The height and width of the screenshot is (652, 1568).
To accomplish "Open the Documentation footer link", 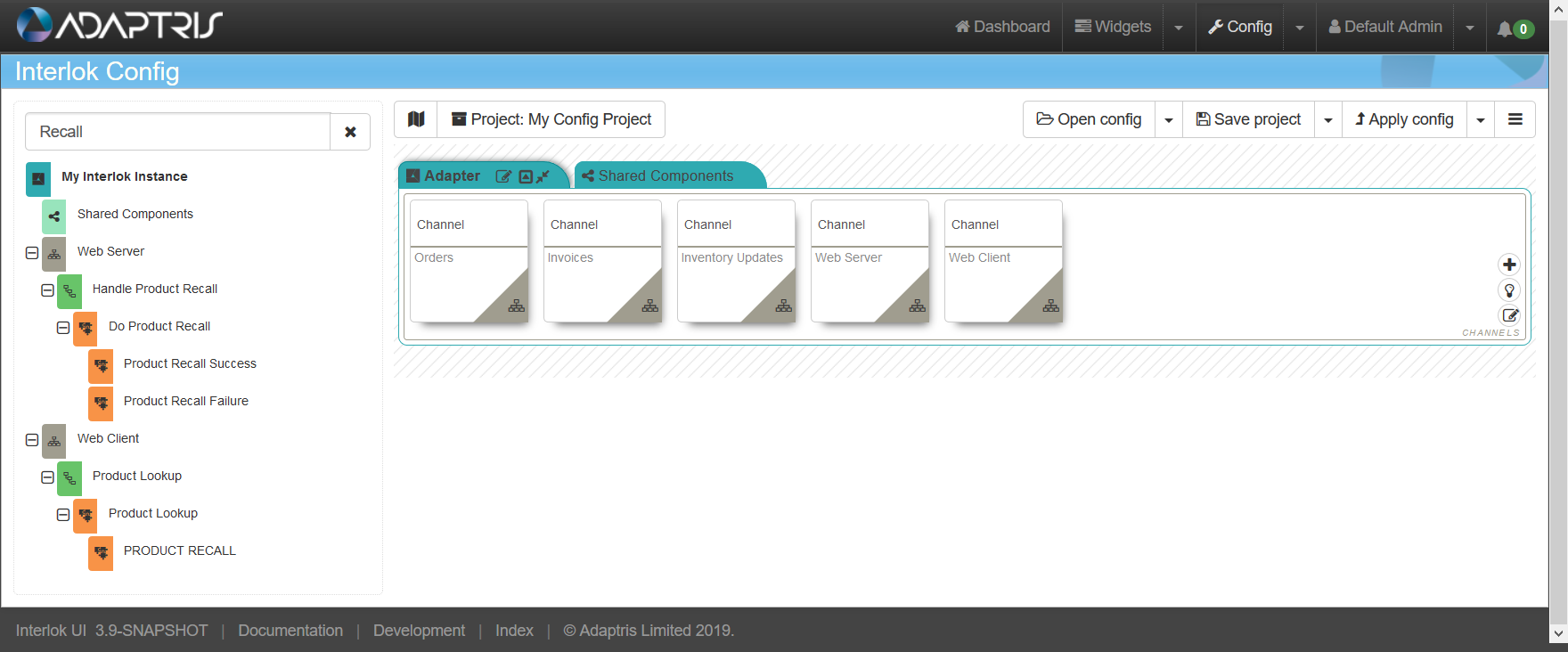I will point(290,631).
